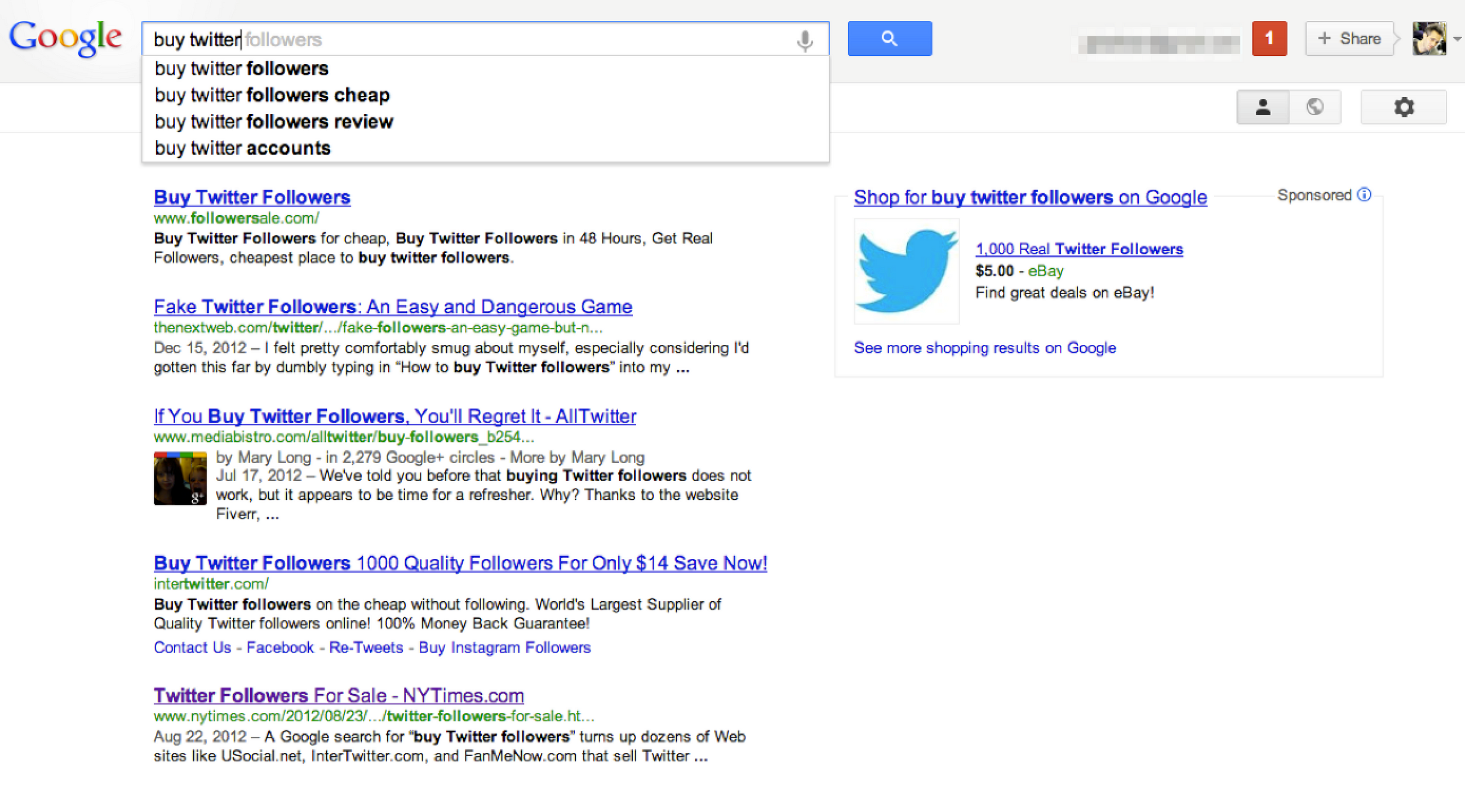Choose suggestion 'buy twitter followers'
1465x812 pixels.
tap(486, 69)
